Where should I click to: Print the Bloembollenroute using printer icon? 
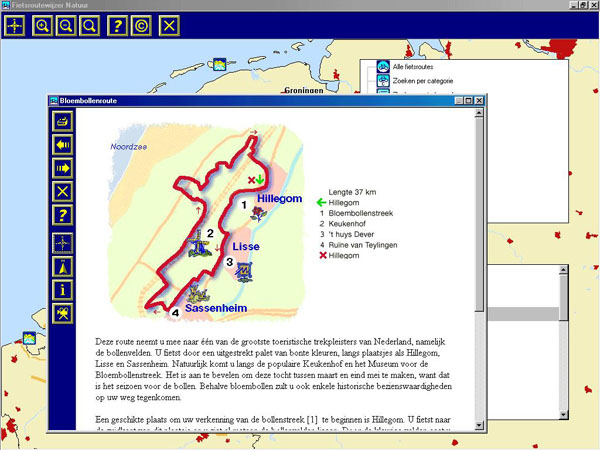click(x=64, y=121)
